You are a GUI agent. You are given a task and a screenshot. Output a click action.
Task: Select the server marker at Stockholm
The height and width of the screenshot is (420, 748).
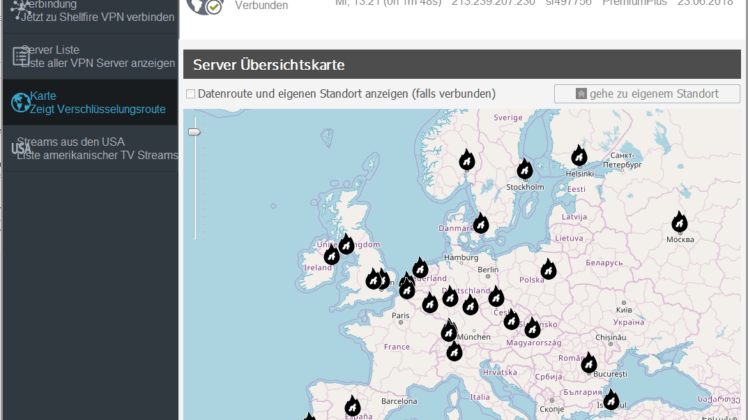pyautogui.click(x=525, y=169)
